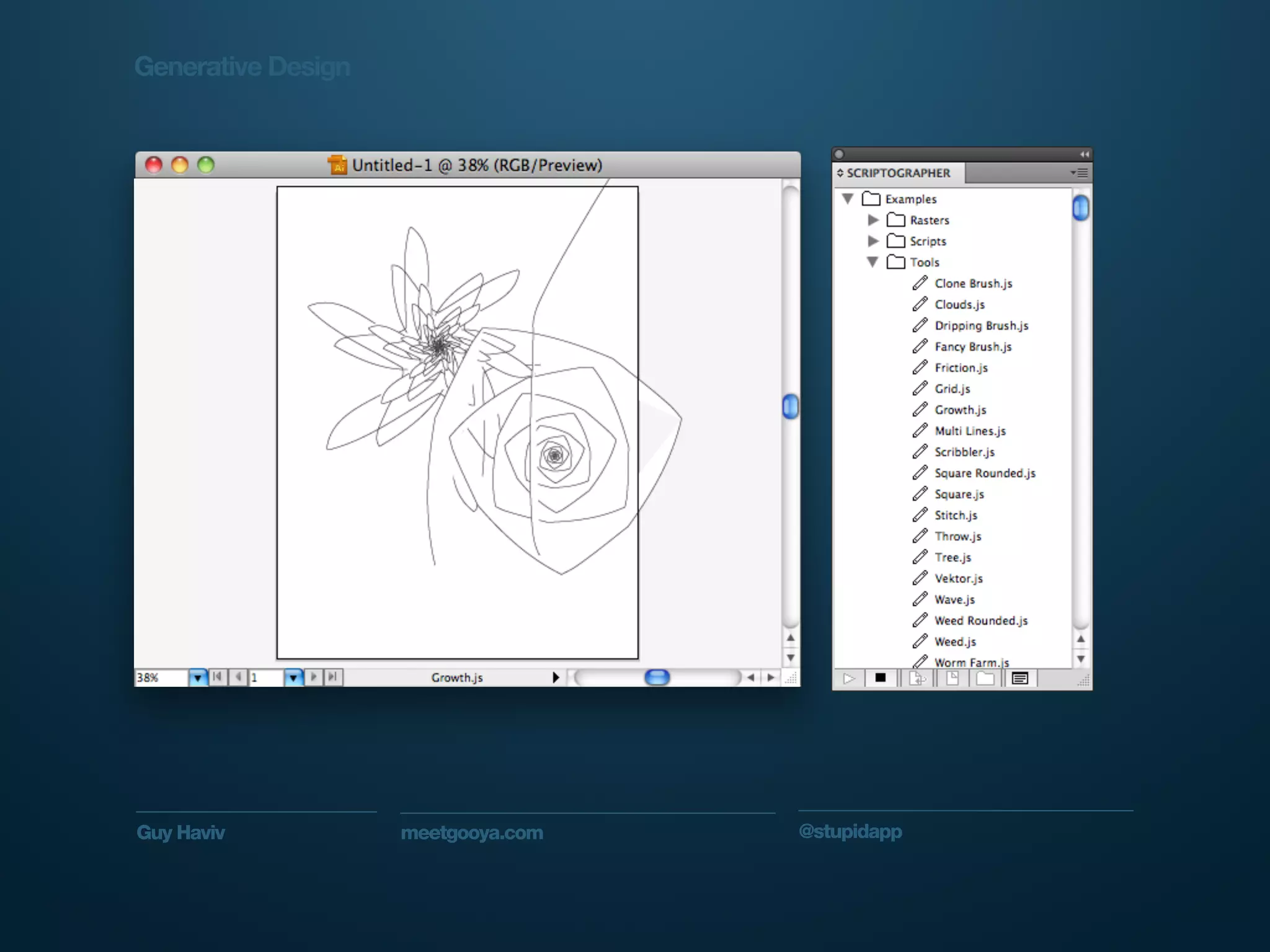Click the pencil icon beside Friction.js
1270x952 pixels.
point(920,367)
